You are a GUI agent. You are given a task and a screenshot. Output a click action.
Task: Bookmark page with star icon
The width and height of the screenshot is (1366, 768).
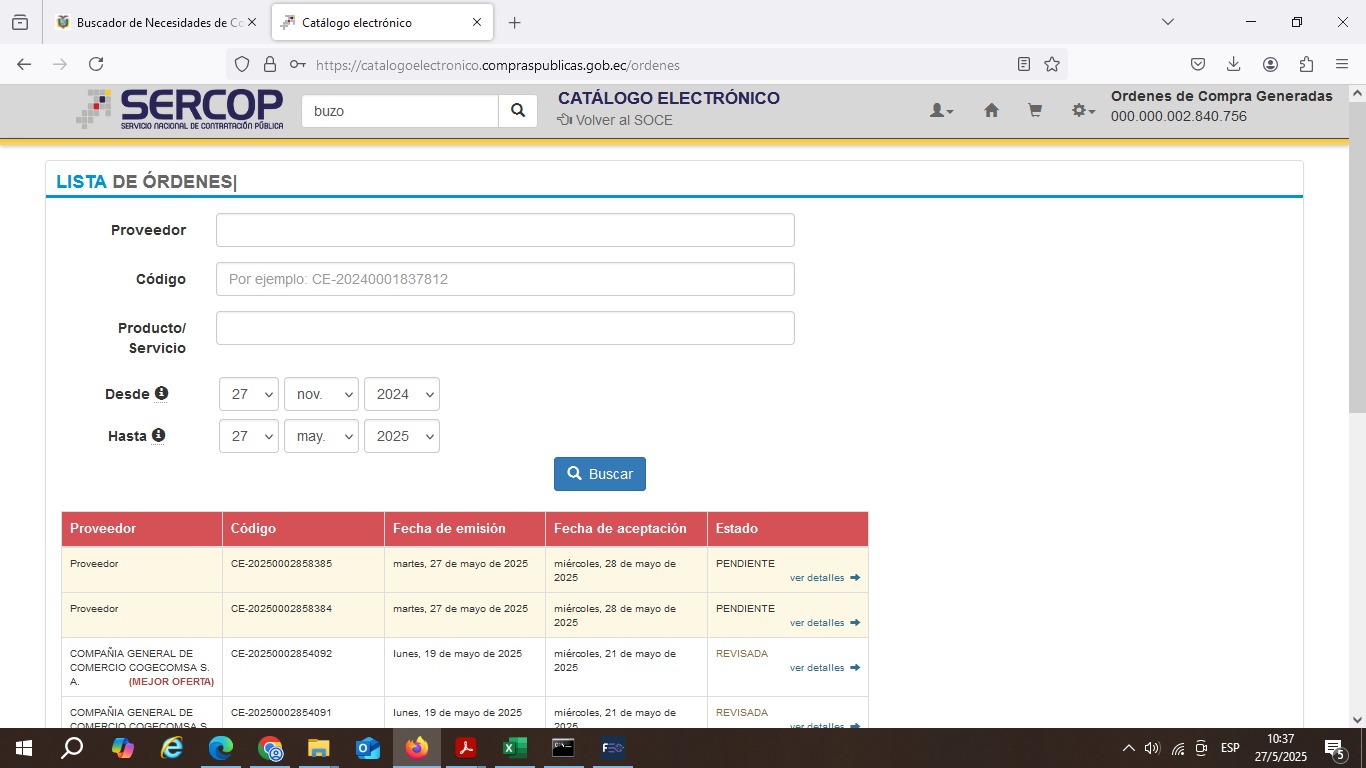[x=1052, y=64]
